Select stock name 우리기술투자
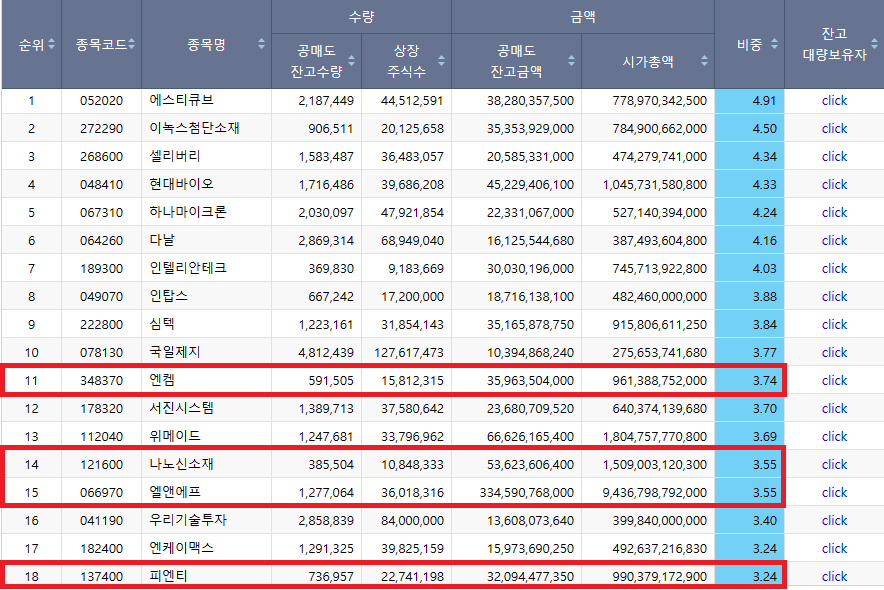Screen dimensions: 884x590 coord(188,520)
